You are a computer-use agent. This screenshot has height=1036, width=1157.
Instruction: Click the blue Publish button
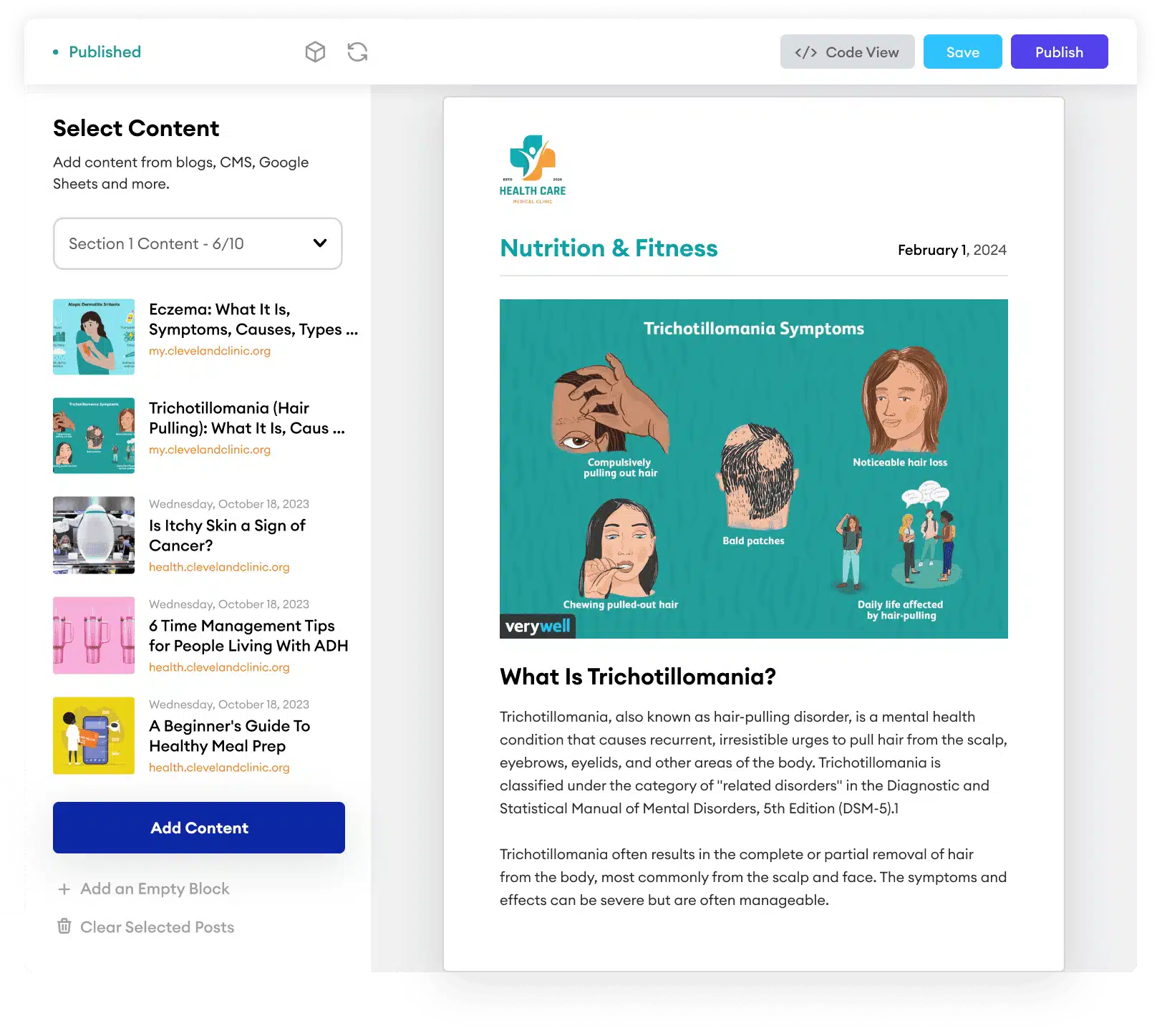click(1059, 52)
